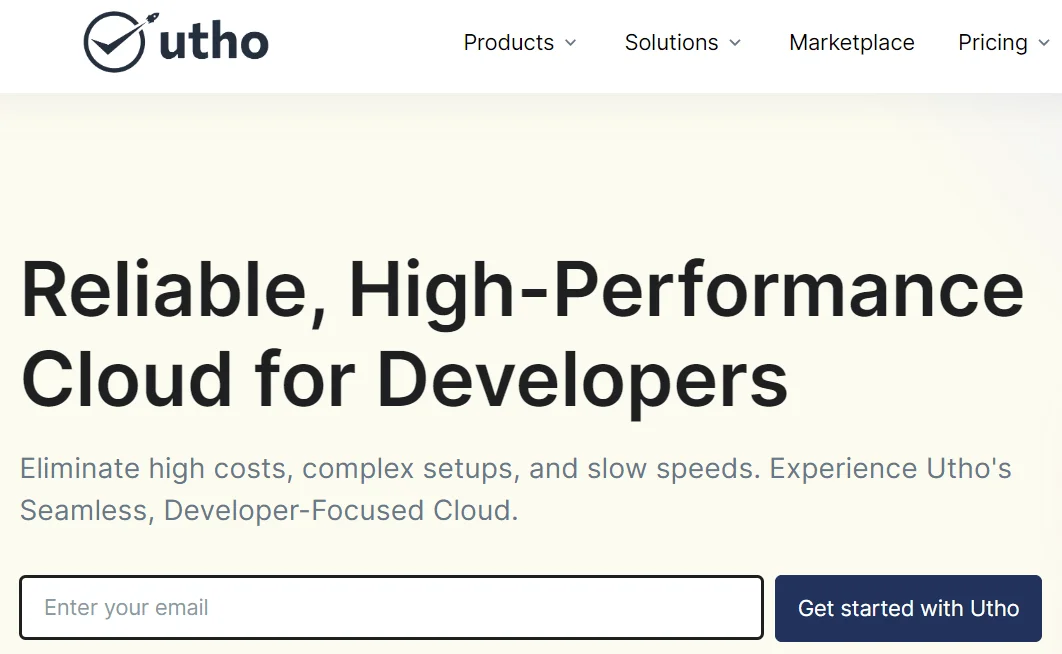Expand the chevron next to Products
The height and width of the screenshot is (654, 1062).
click(x=571, y=43)
